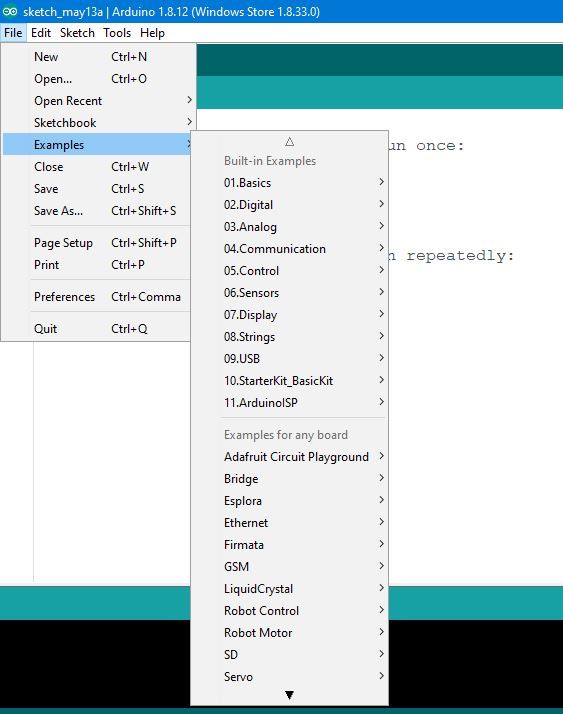Open the 09.USB examples submenu
The height and width of the screenshot is (714, 563).
(x=289, y=358)
